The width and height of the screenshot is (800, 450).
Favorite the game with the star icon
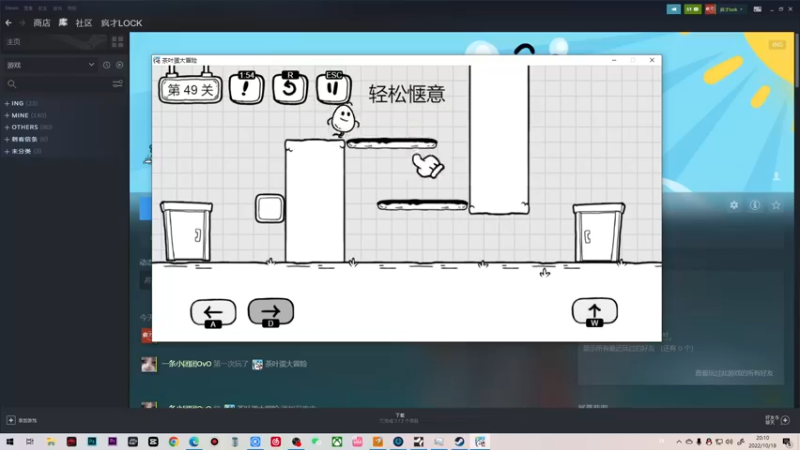tap(776, 205)
